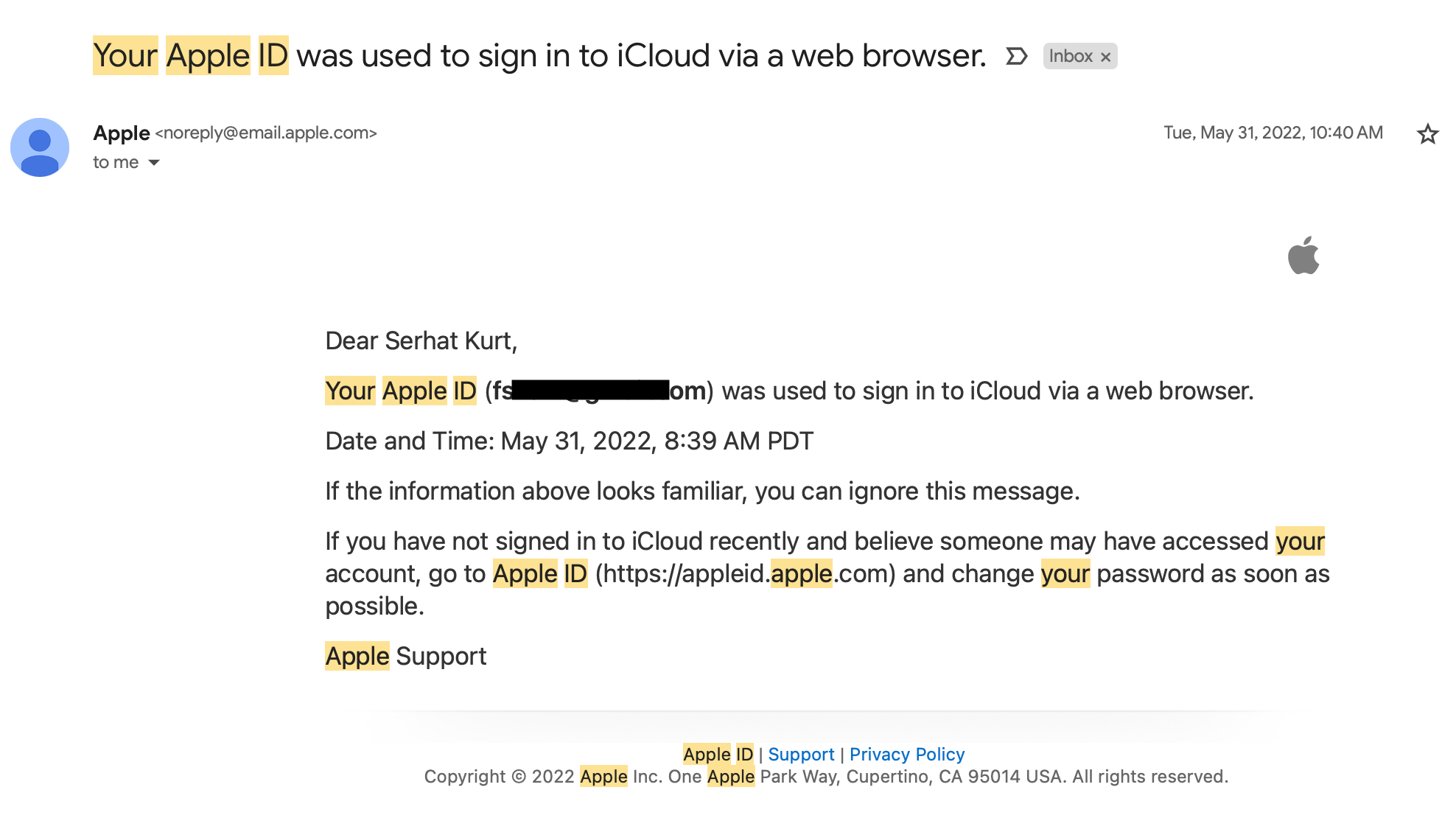Click the 'Apple Support' signature text
The width and height of the screenshot is (1456, 818).
406,656
